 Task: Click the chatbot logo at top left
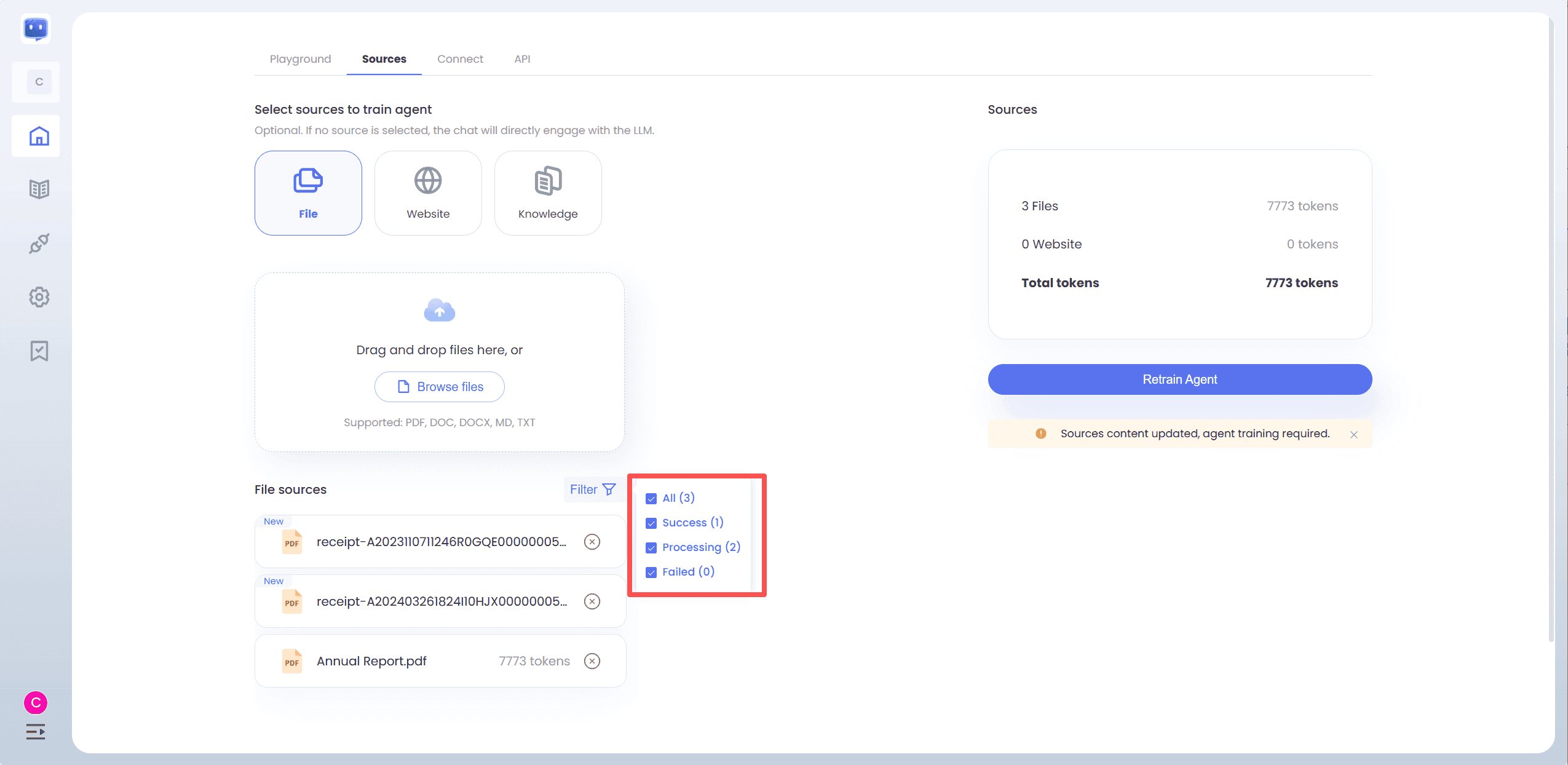[36, 28]
